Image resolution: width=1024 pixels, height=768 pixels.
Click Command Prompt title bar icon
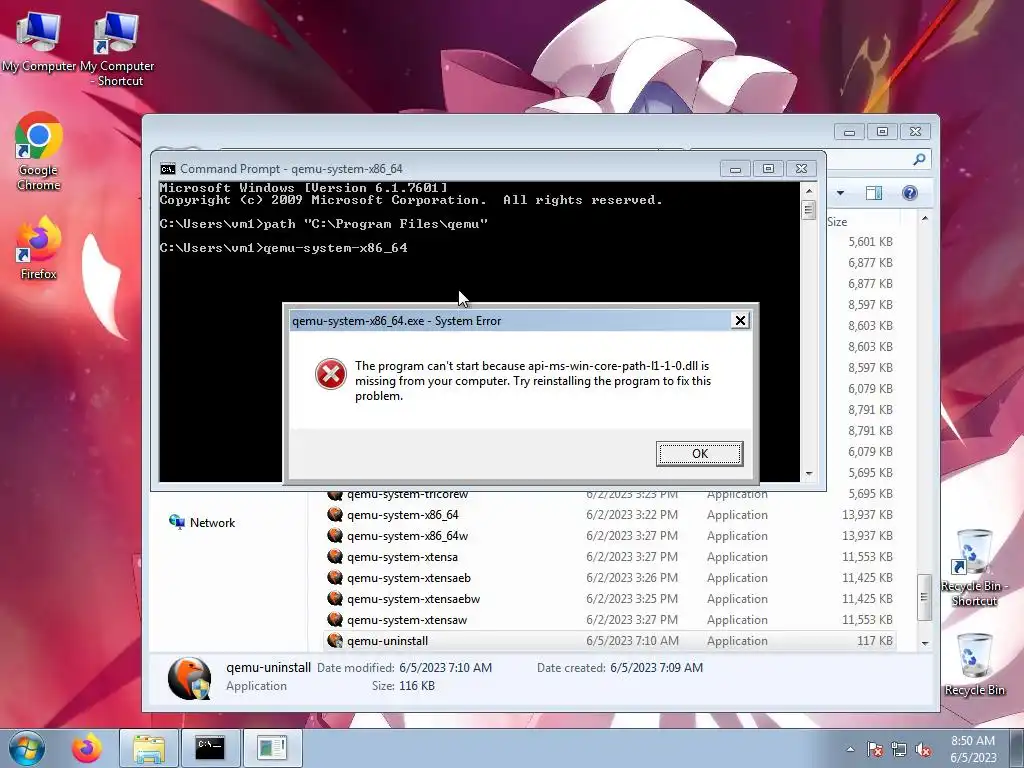(x=168, y=169)
